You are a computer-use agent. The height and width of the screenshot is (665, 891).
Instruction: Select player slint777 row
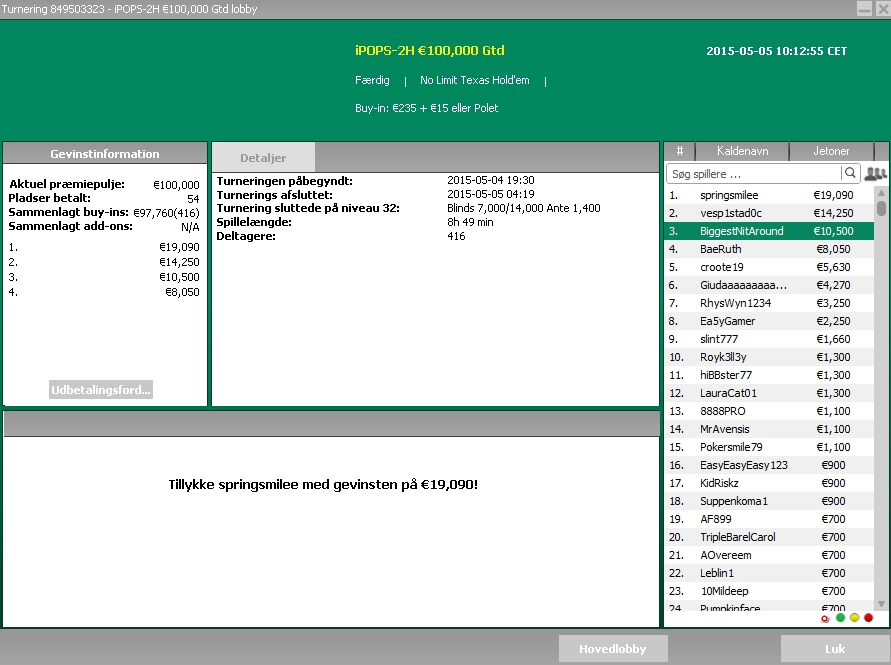769,339
